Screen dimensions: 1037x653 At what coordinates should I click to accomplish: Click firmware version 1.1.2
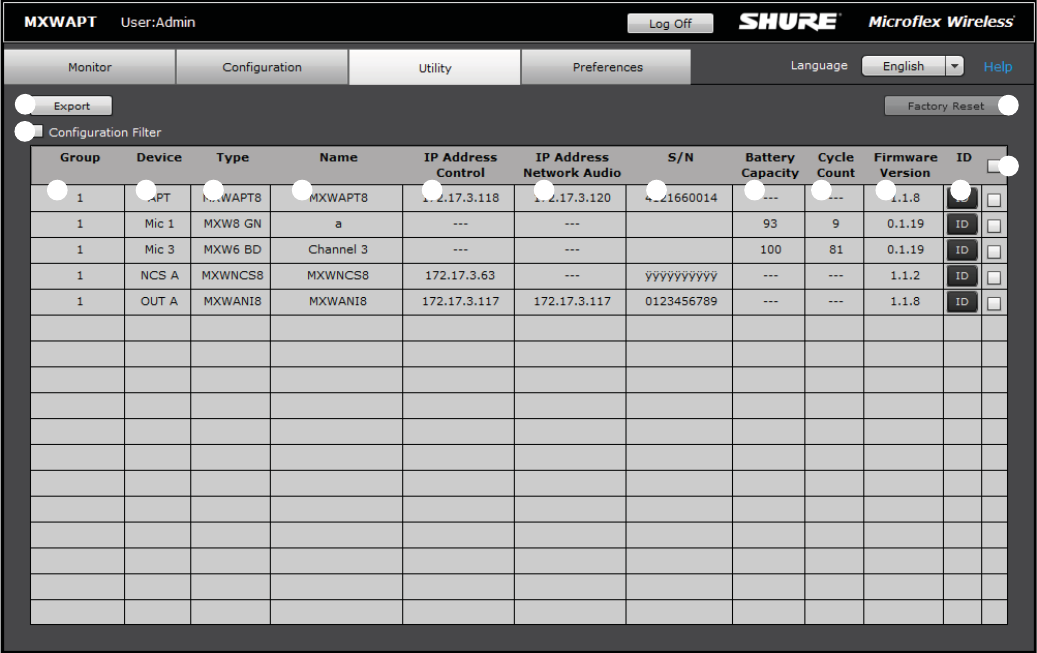(x=905, y=275)
